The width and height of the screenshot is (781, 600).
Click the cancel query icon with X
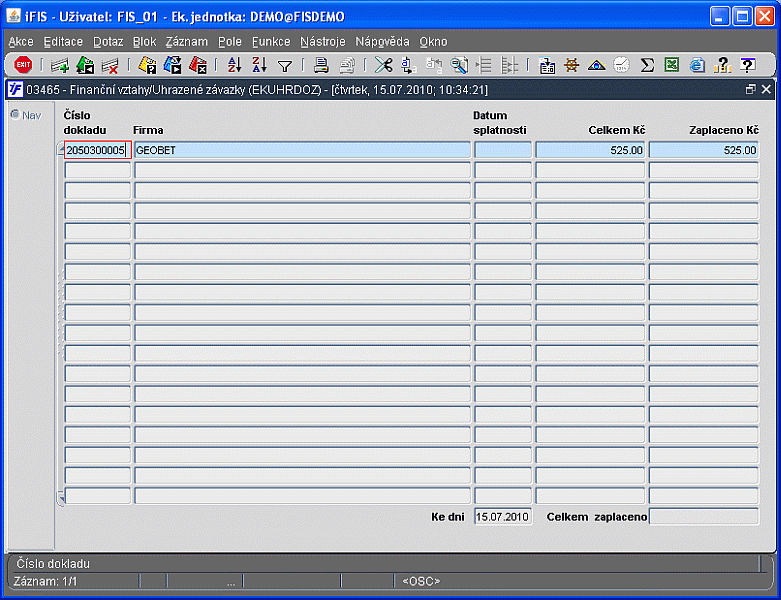(198, 65)
